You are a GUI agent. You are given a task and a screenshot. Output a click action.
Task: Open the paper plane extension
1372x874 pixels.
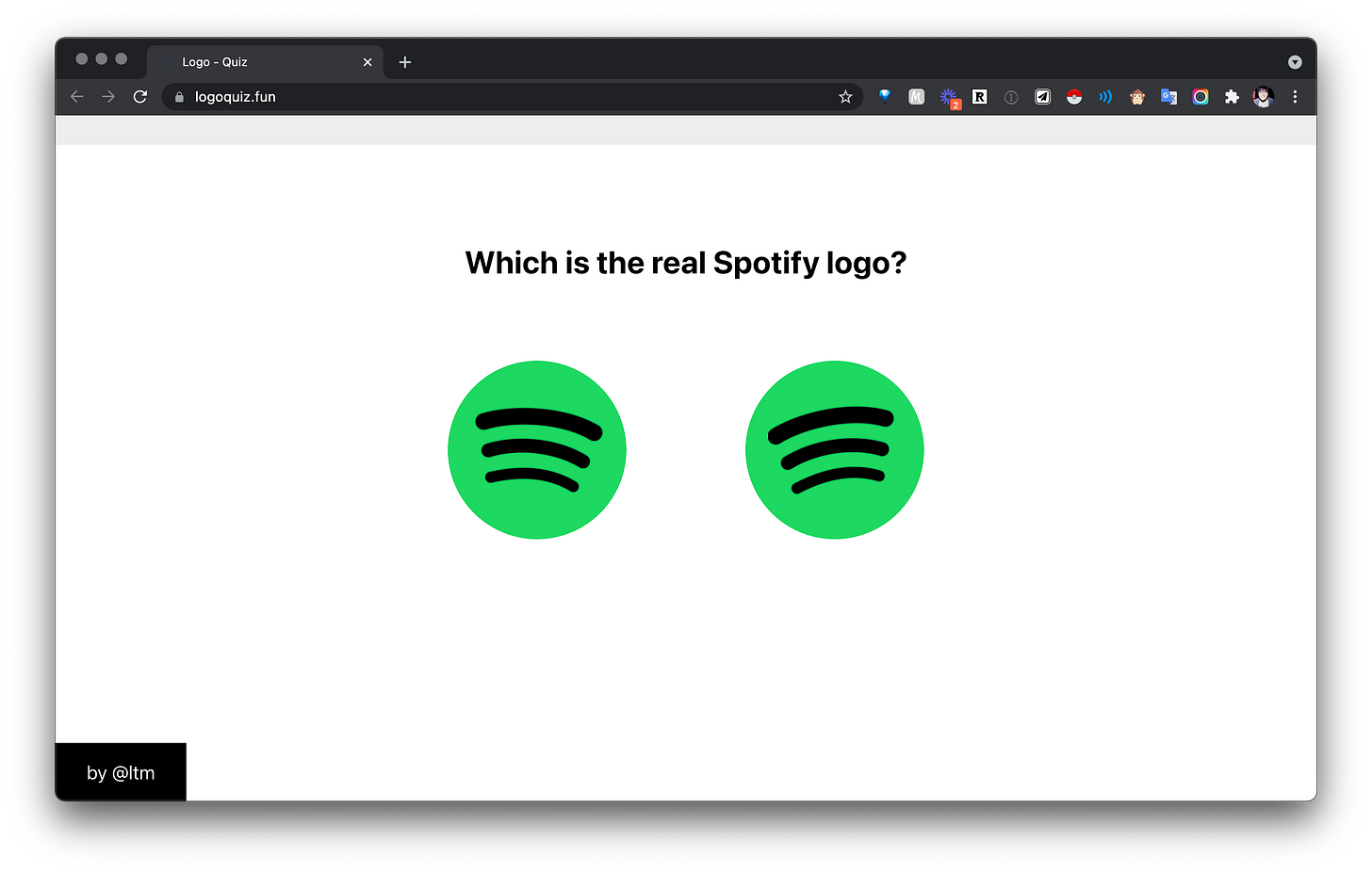pyautogui.click(x=1043, y=97)
